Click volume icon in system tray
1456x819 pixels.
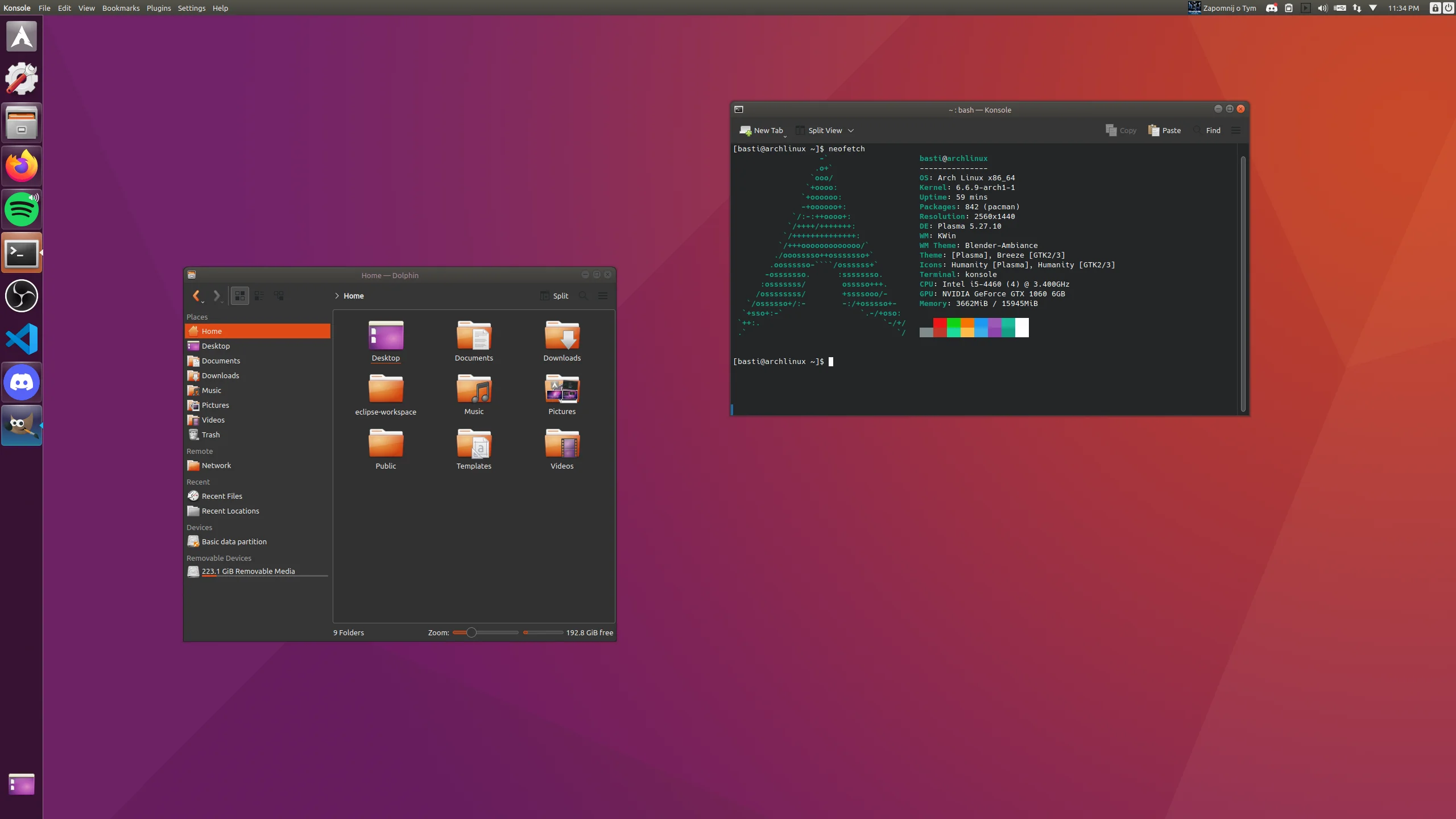(1322, 8)
